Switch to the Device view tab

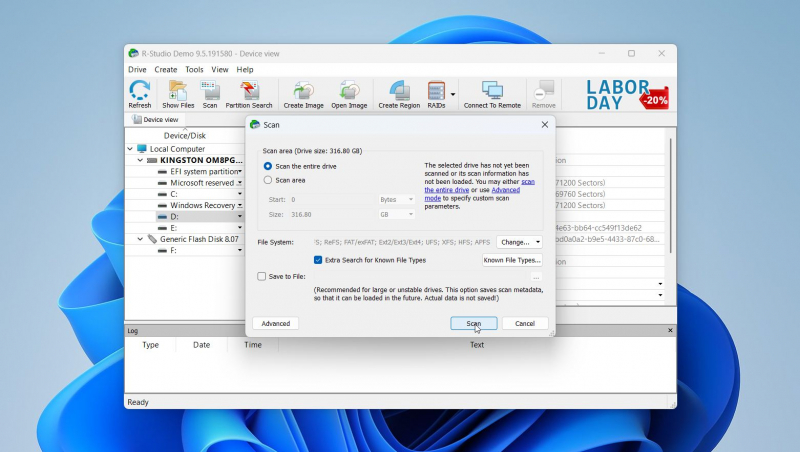(x=155, y=119)
